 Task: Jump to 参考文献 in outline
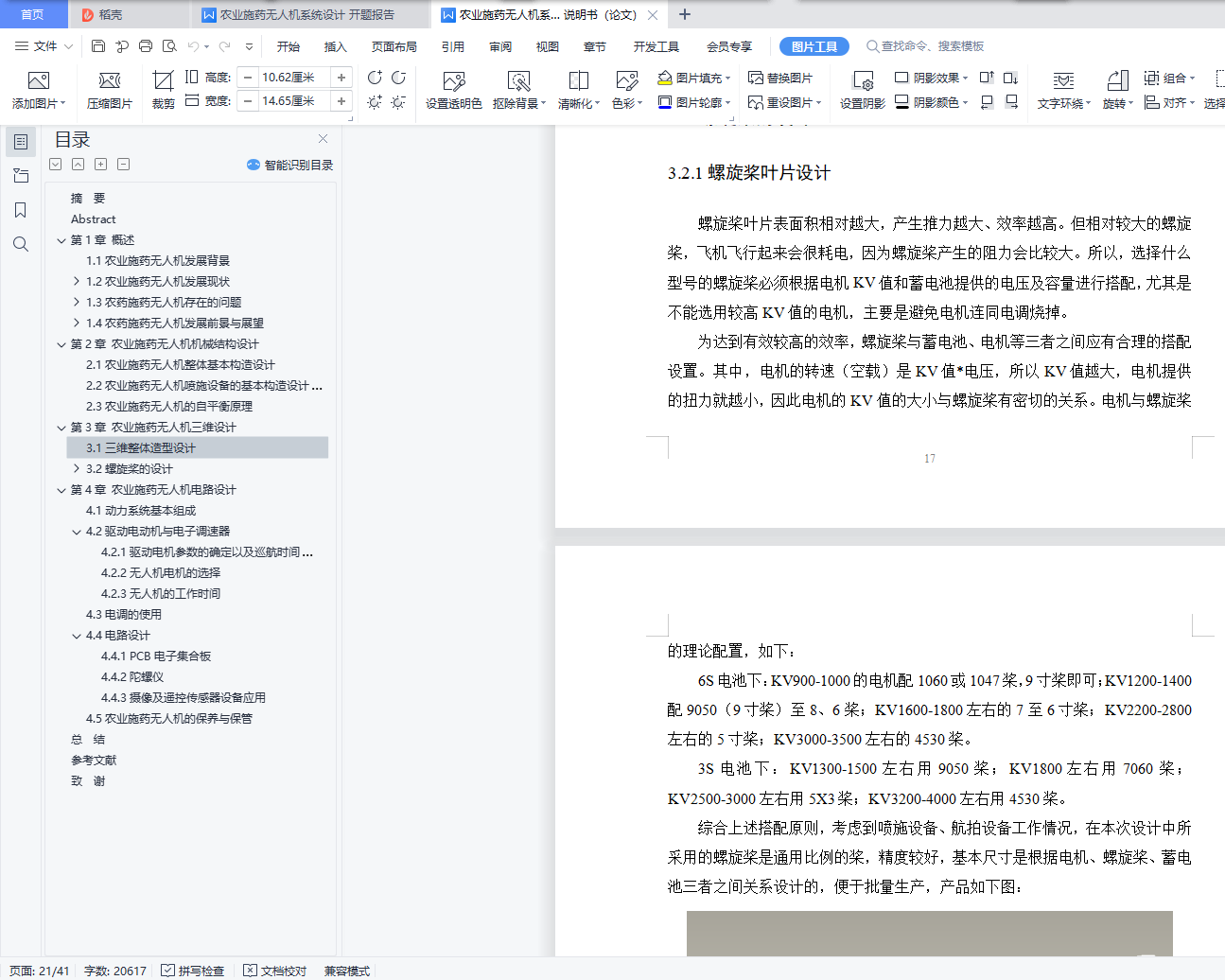[x=94, y=761]
